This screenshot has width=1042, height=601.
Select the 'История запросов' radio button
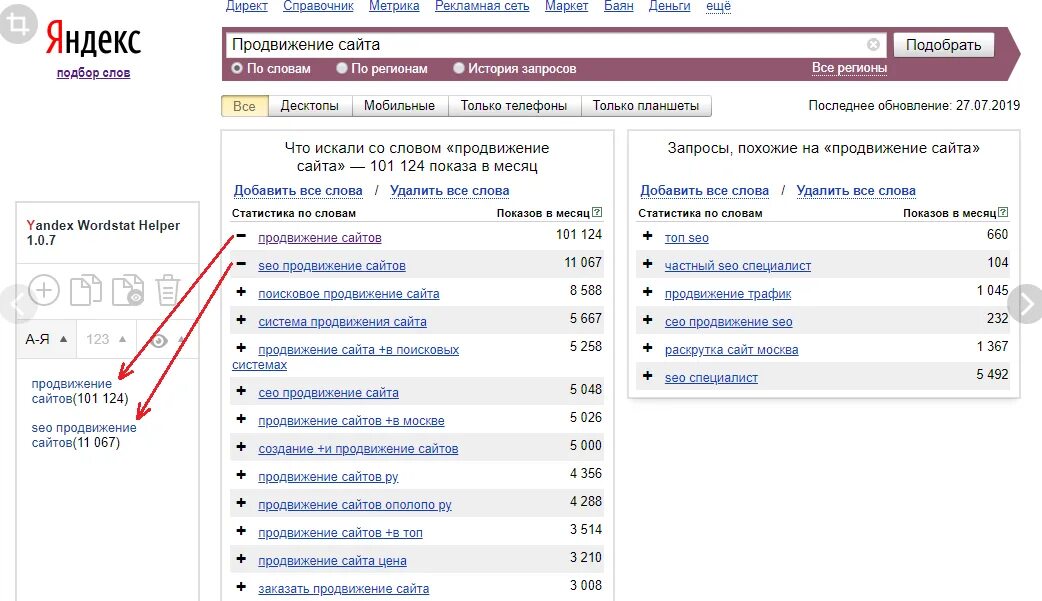pos(459,68)
